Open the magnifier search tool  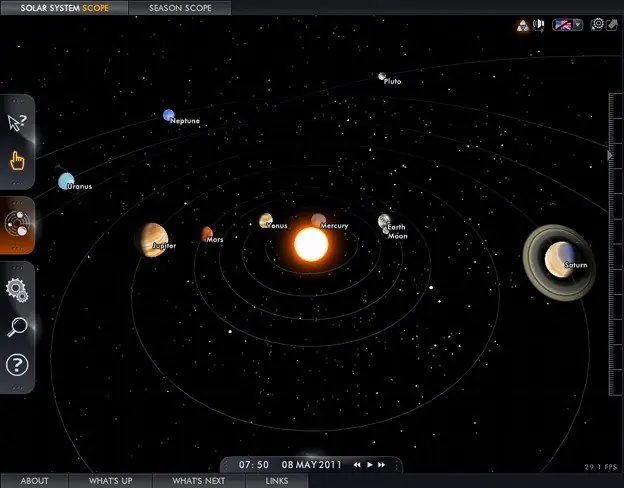coord(17,327)
